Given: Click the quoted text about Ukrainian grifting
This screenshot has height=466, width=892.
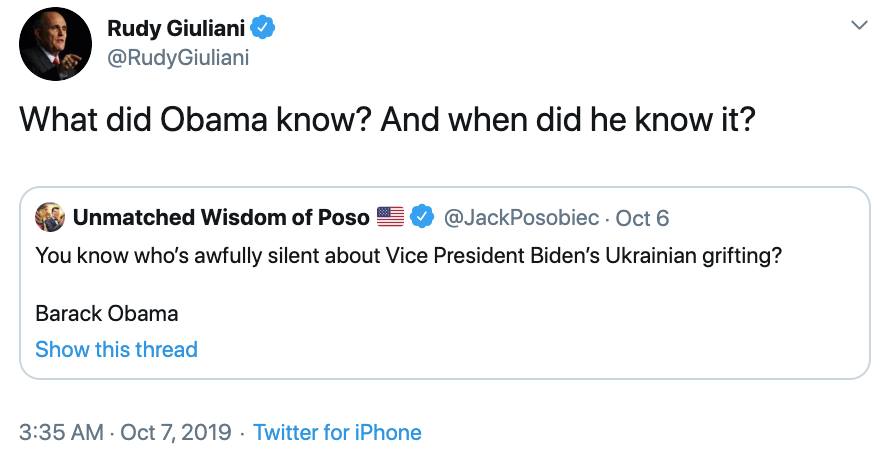Looking at the screenshot, I should coord(408,254).
